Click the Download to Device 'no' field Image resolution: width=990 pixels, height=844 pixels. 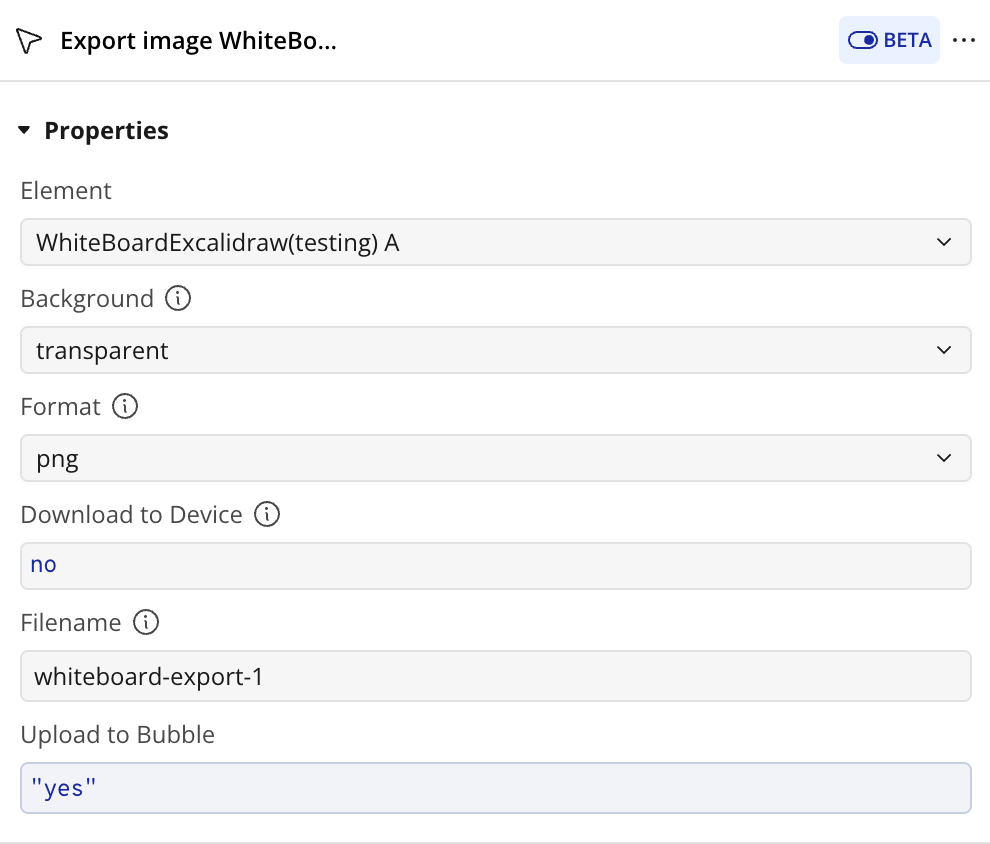point(496,566)
